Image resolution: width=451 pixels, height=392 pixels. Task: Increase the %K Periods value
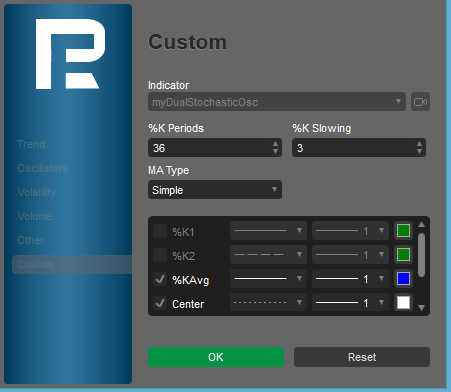coord(275,144)
